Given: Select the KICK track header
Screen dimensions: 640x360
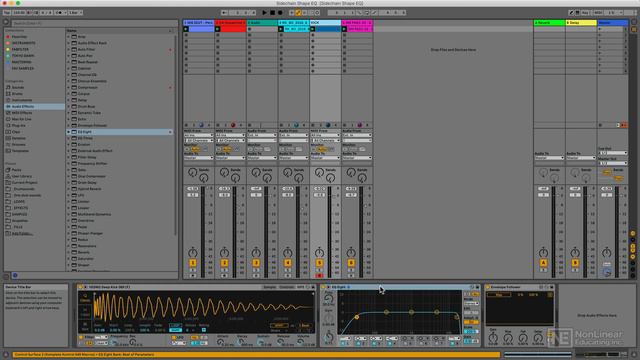Looking at the screenshot, I should tap(325, 23).
